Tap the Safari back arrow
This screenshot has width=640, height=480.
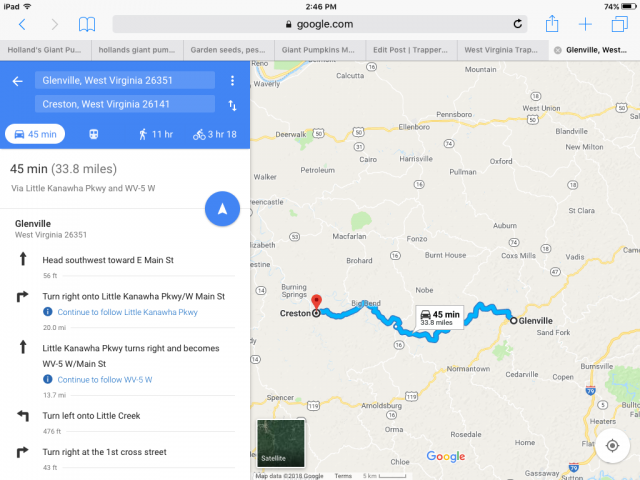click(x=22, y=24)
